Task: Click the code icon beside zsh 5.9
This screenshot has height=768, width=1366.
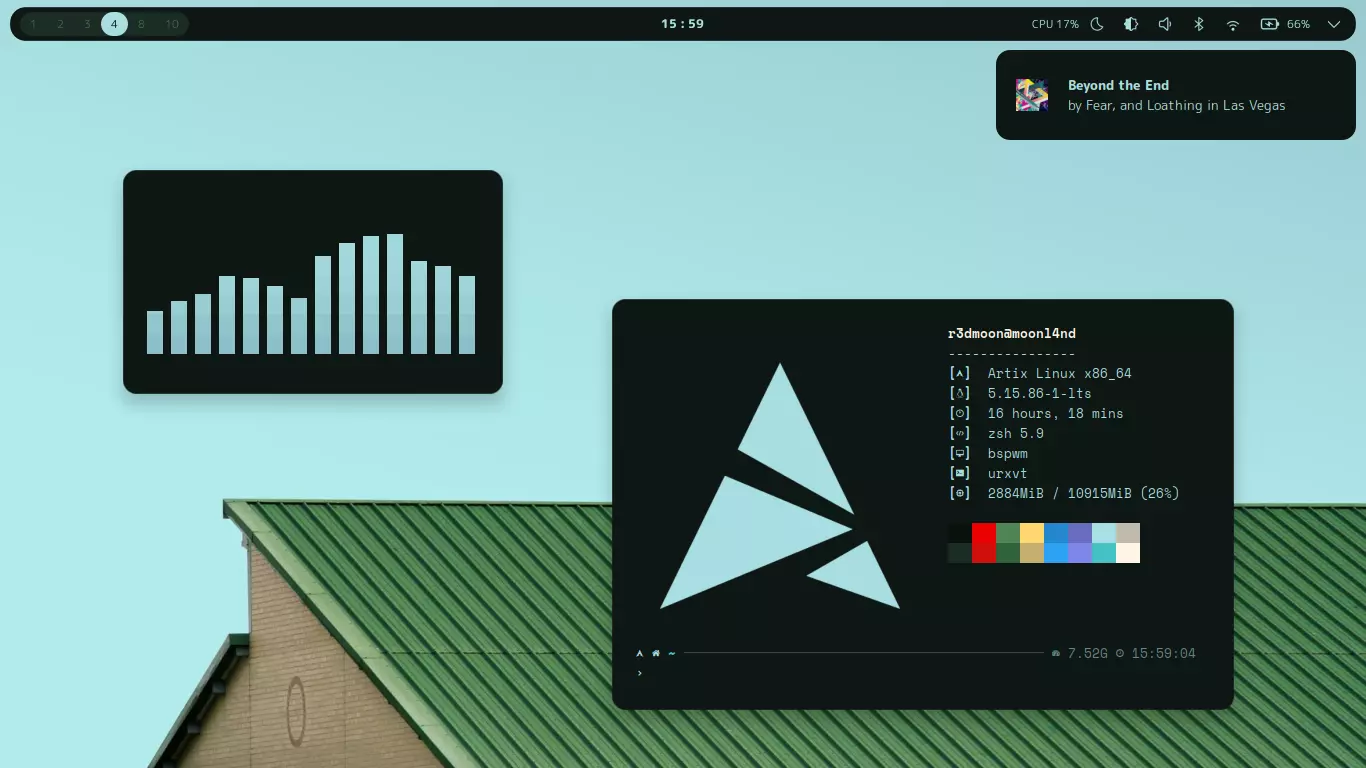Action: coord(960,433)
